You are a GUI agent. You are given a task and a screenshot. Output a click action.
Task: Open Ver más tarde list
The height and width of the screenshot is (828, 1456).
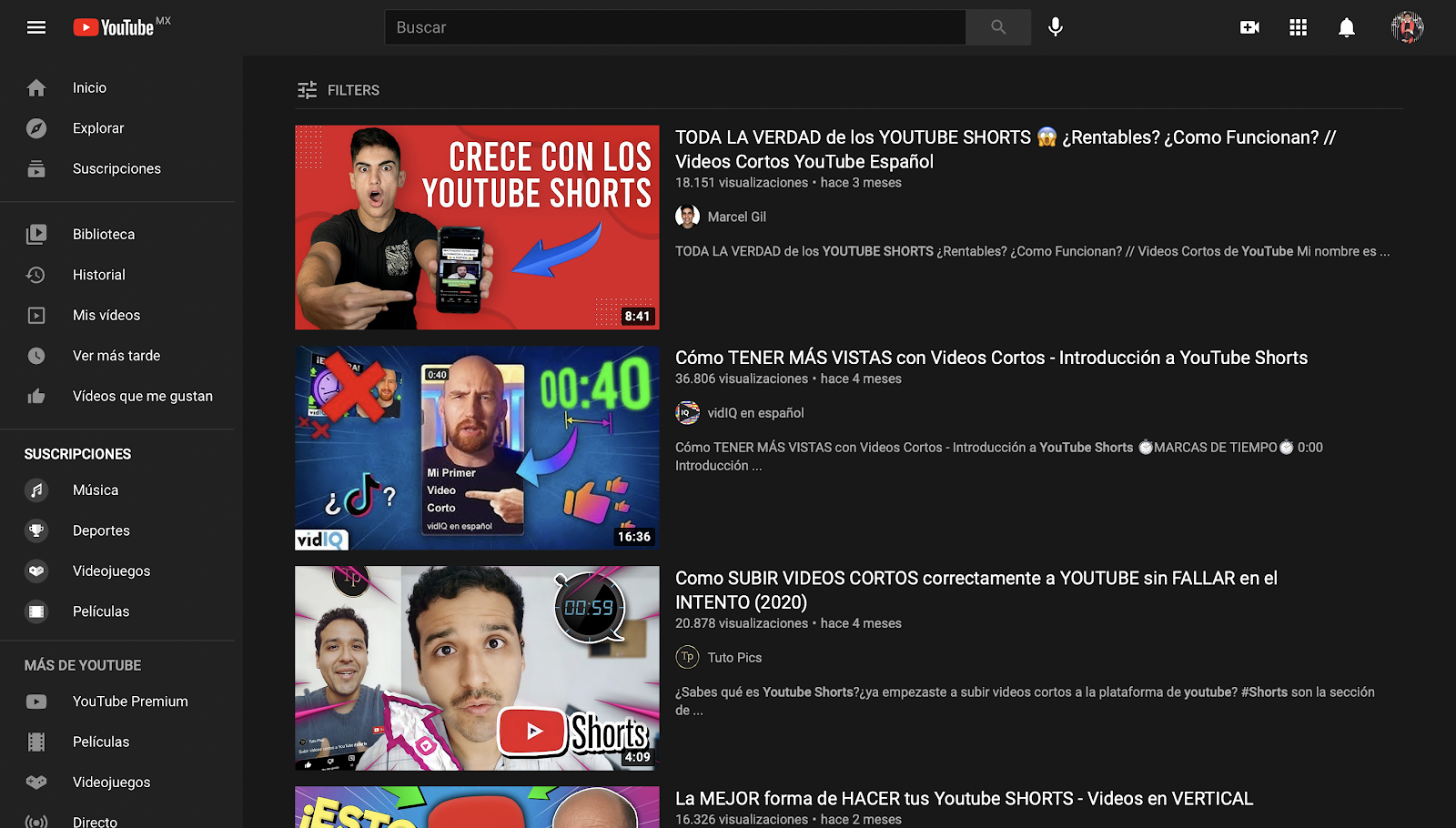pos(116,356)
